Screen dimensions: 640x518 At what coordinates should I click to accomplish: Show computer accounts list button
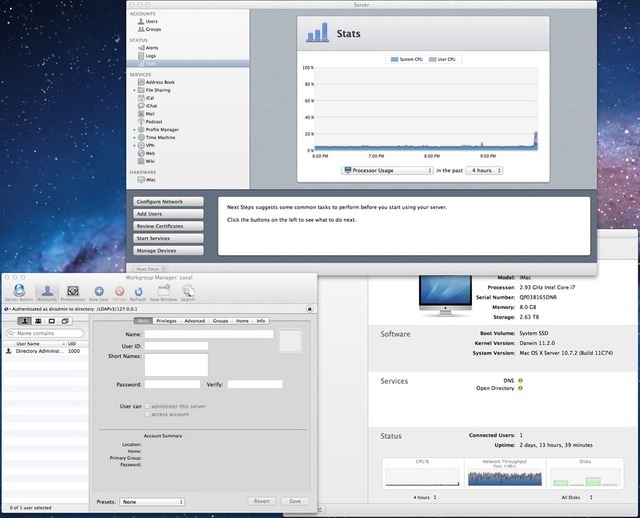pos(51,321)
